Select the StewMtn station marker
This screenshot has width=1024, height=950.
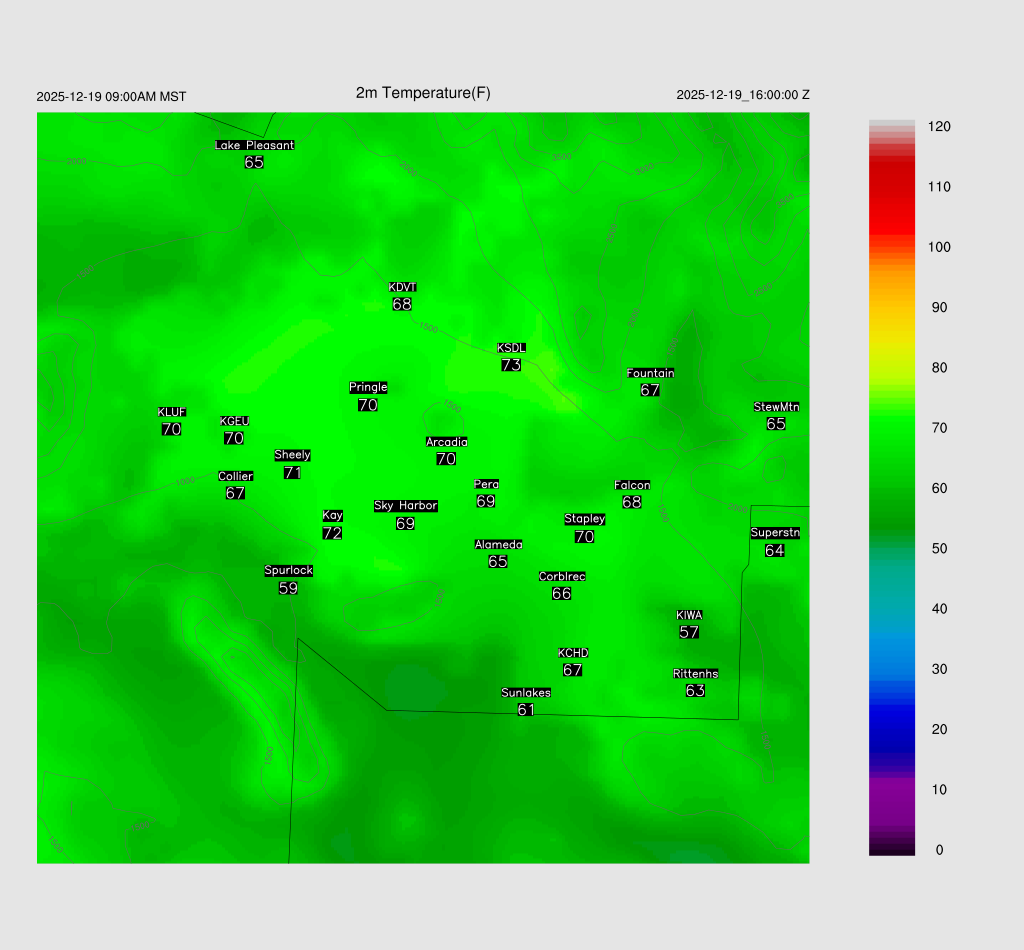point(776,407)
